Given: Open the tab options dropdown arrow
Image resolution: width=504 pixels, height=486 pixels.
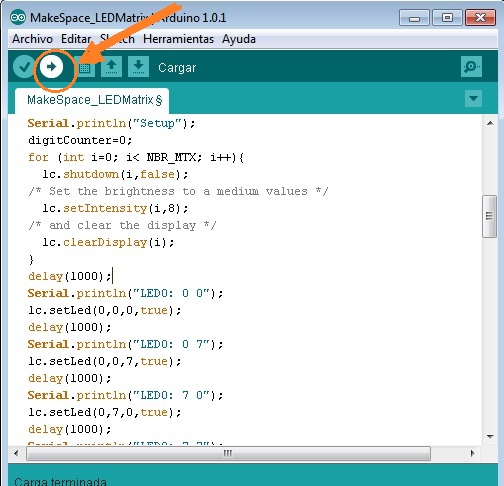Looking at the screenshot, I should (473, 99).
